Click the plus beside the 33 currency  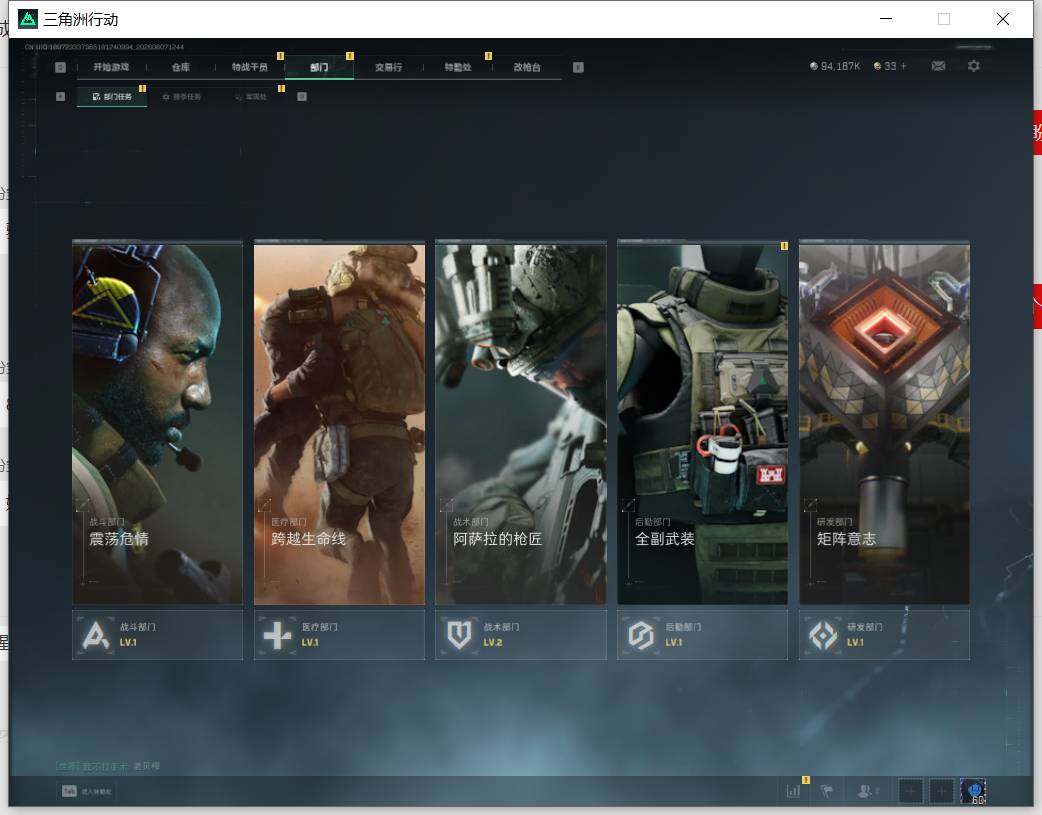click(903, 66)
